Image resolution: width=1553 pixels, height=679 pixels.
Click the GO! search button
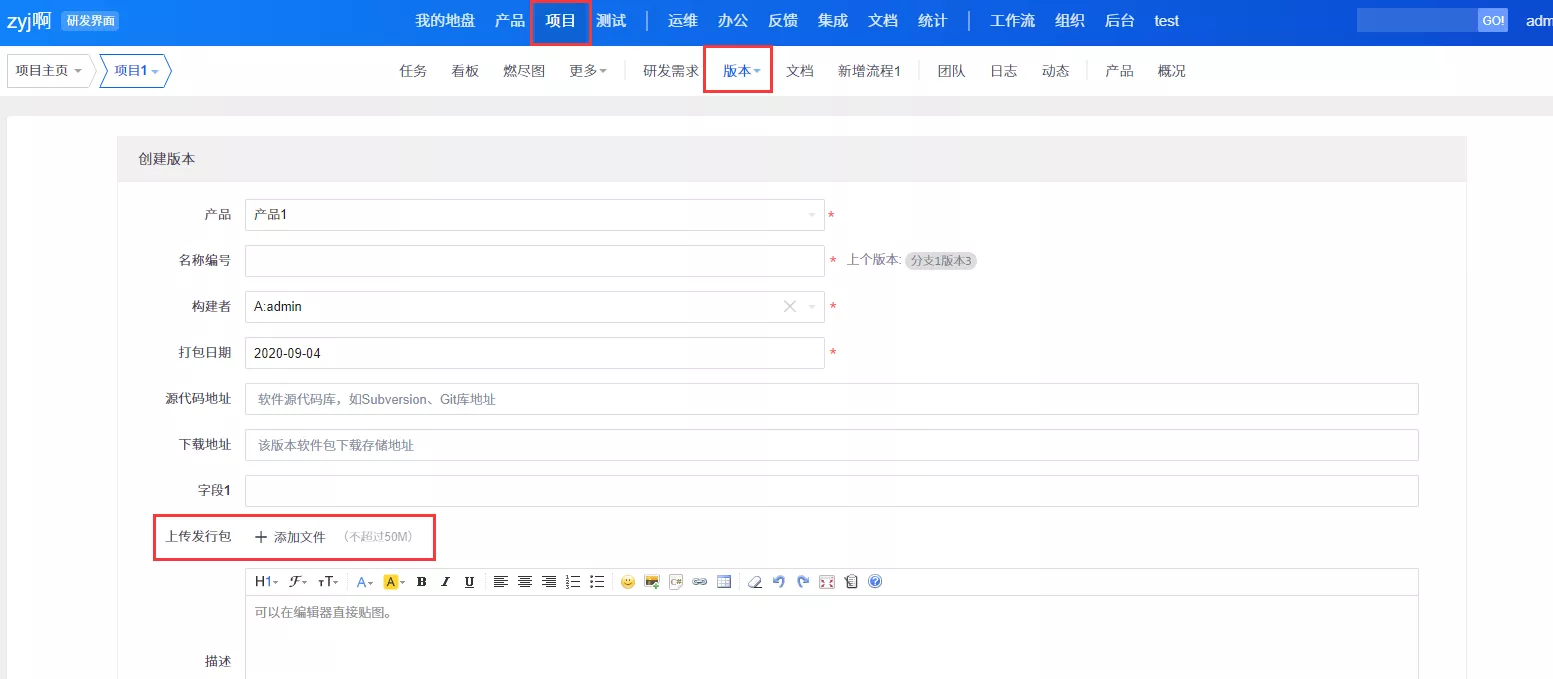click(1493, 20)
